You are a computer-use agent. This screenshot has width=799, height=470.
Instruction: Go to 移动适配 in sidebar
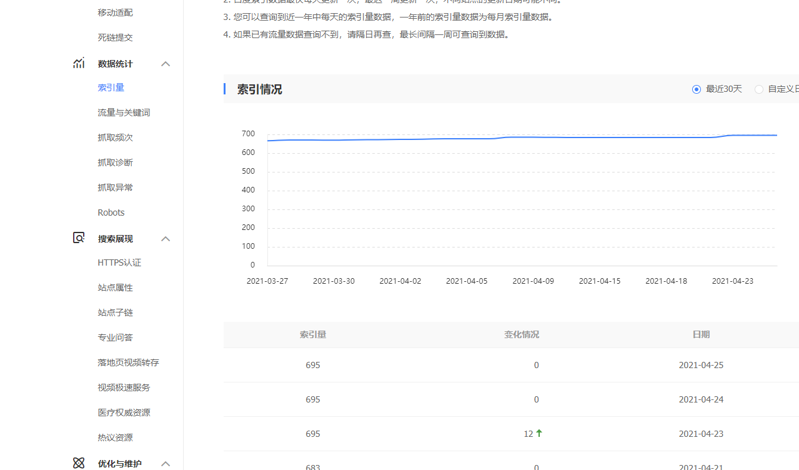[x=115, y=13]
